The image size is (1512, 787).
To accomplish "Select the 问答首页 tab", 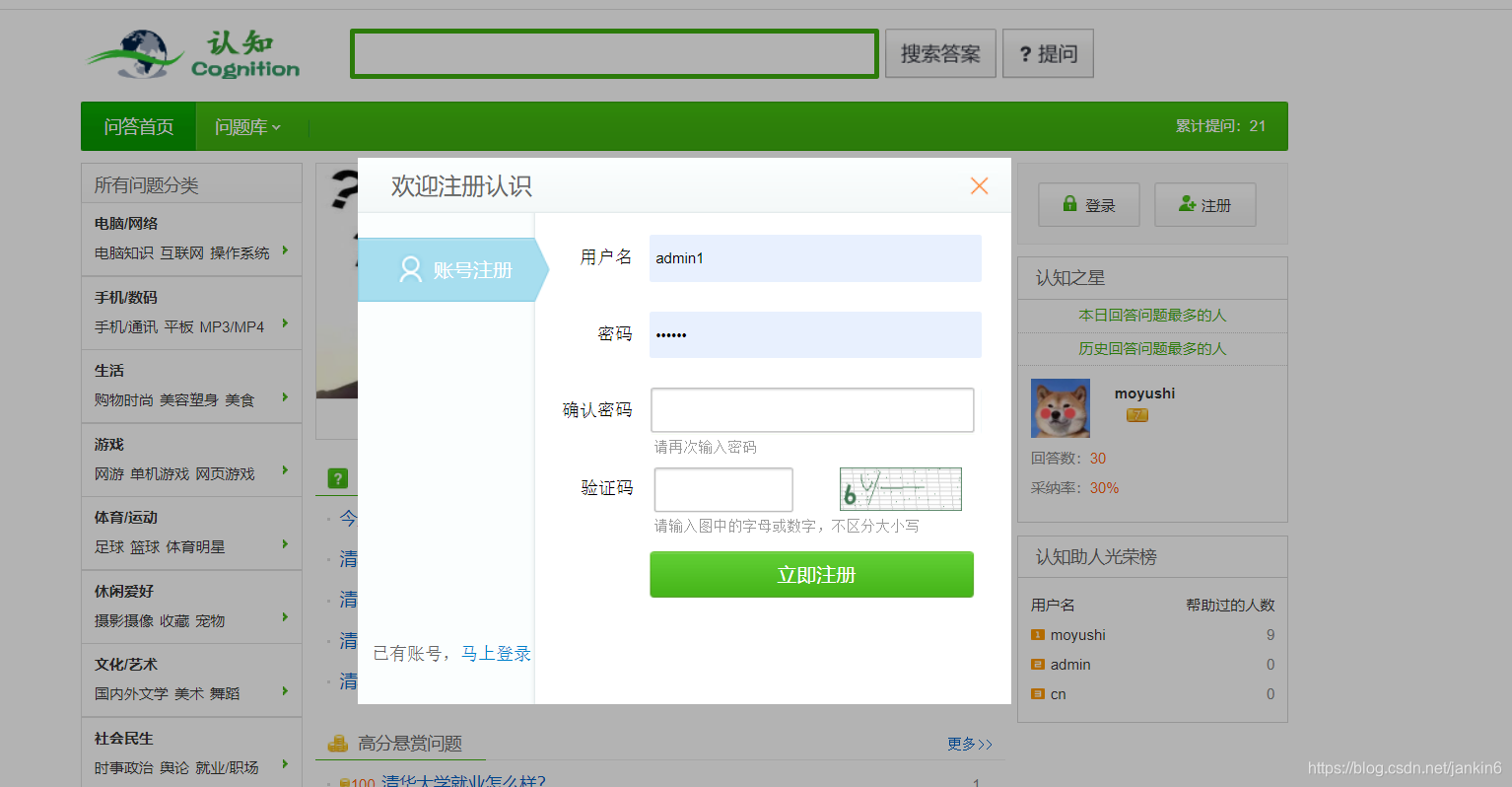I will pyautogui.click(x=137, y=126).
